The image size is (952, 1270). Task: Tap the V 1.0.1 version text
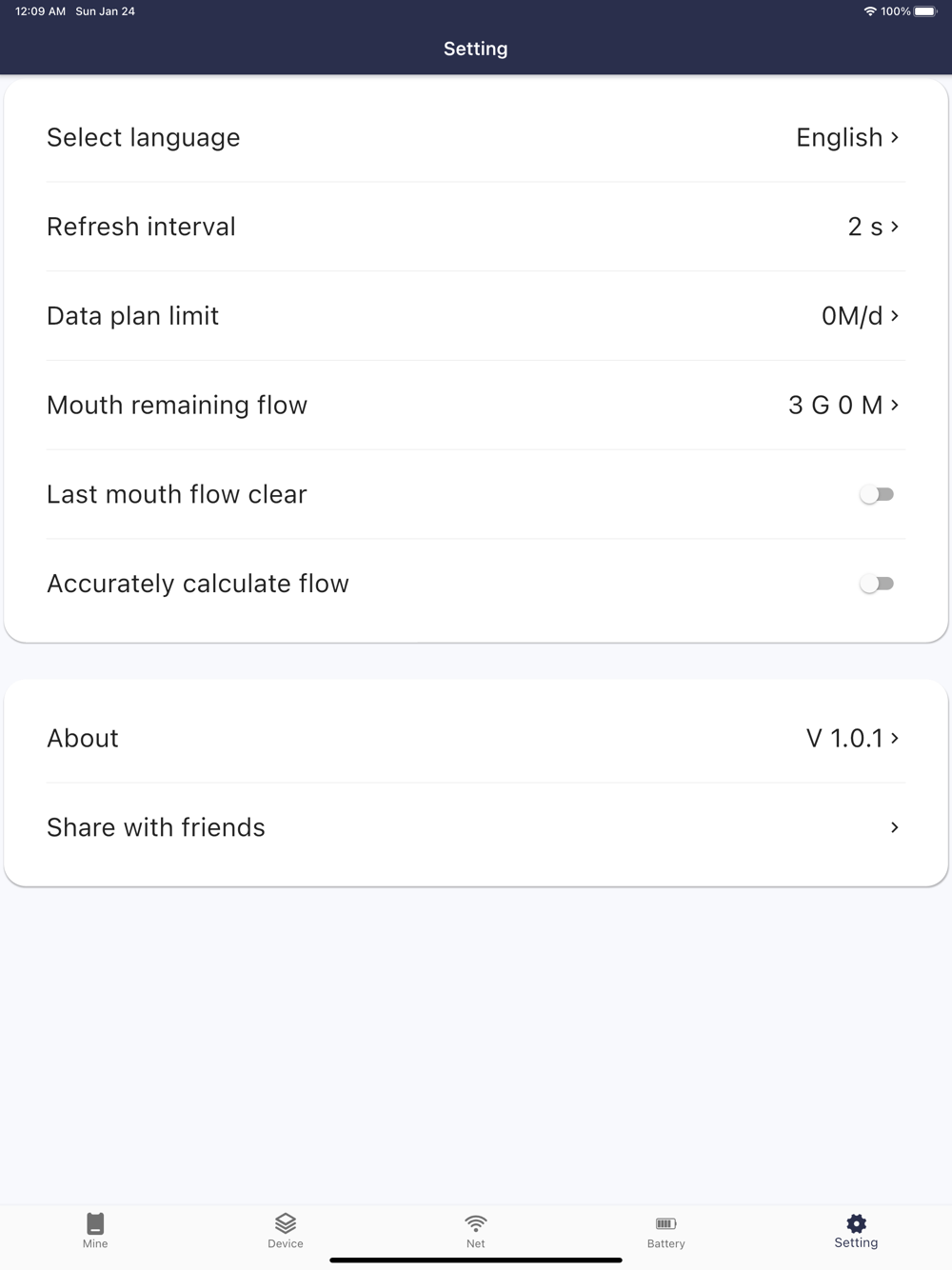(844, 739)
